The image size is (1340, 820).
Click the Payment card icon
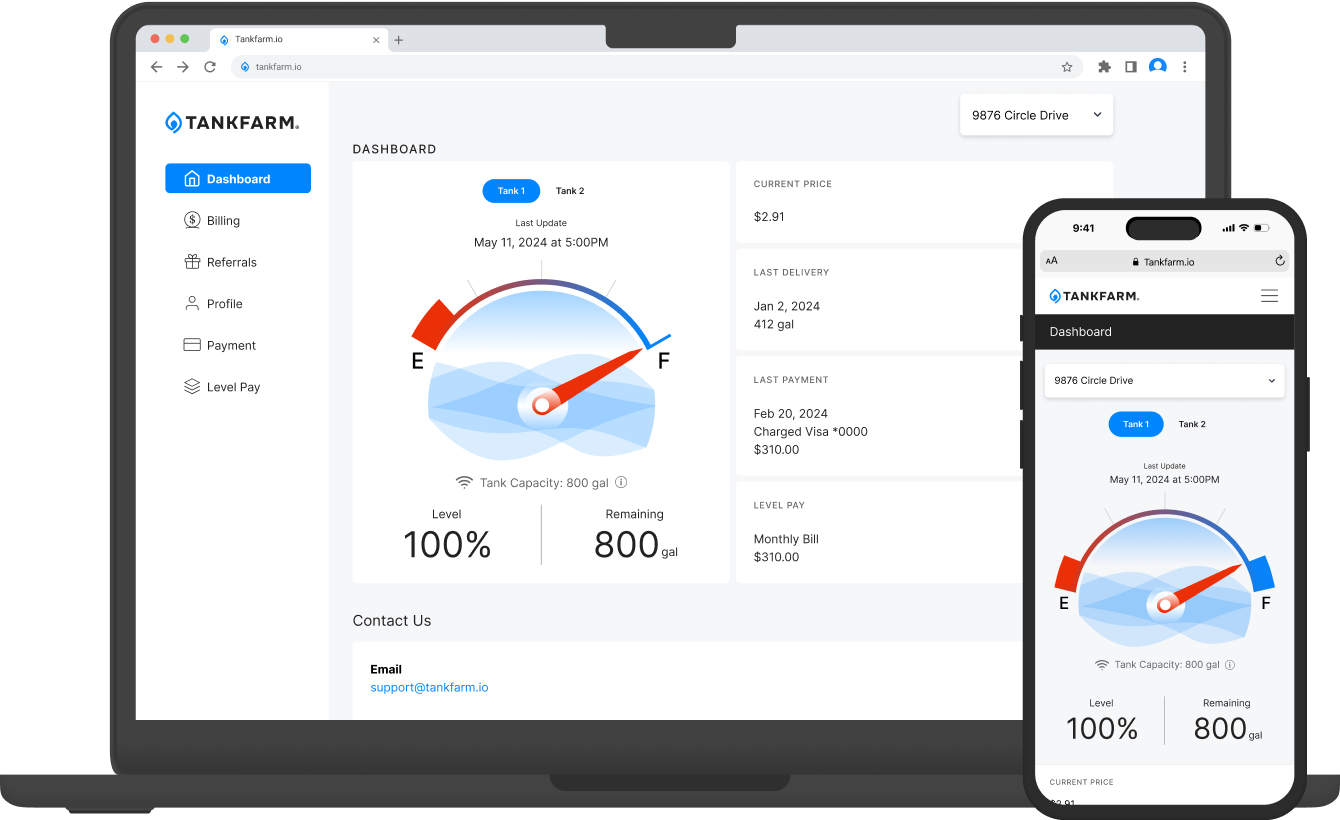click(192, 345)
